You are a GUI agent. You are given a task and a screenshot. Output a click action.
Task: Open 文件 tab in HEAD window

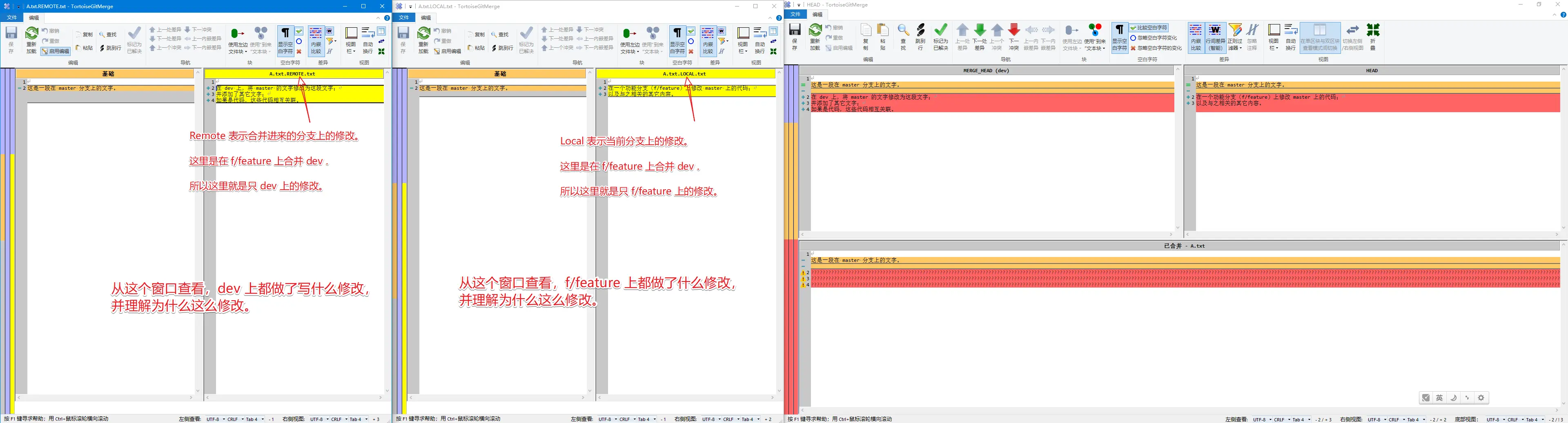pos(795,14)
